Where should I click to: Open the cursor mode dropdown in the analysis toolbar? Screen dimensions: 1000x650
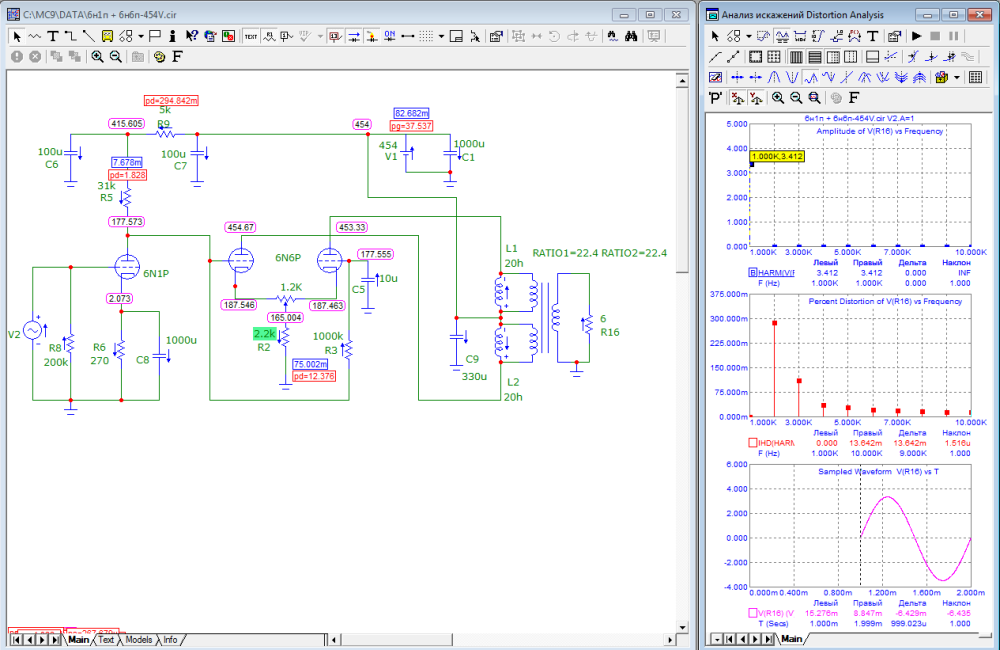point(748,35)
